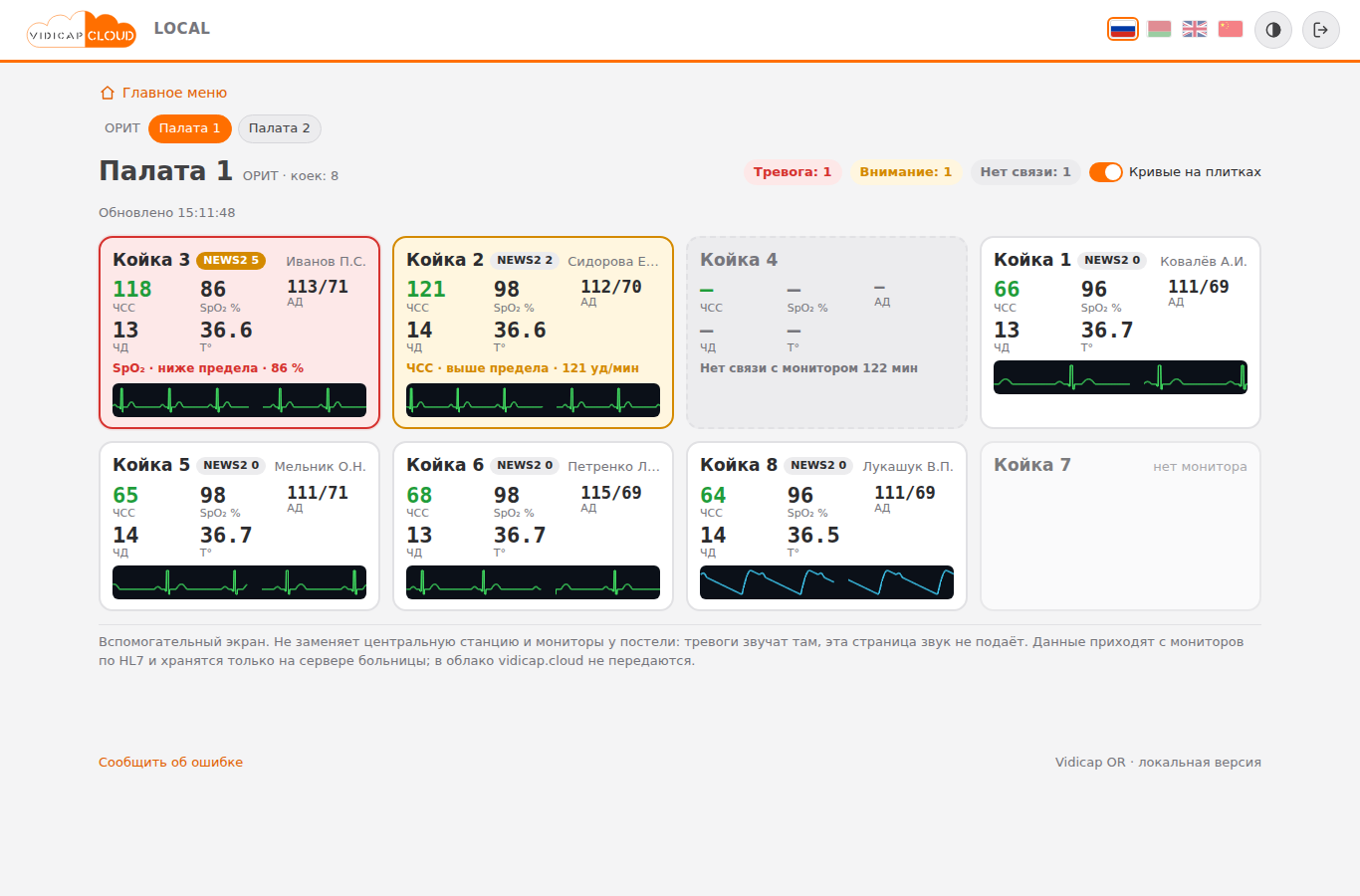Pick the Chinese flag language
Image resolution: width=1360 pixels, height=896 pixels.
[1231, 29]
